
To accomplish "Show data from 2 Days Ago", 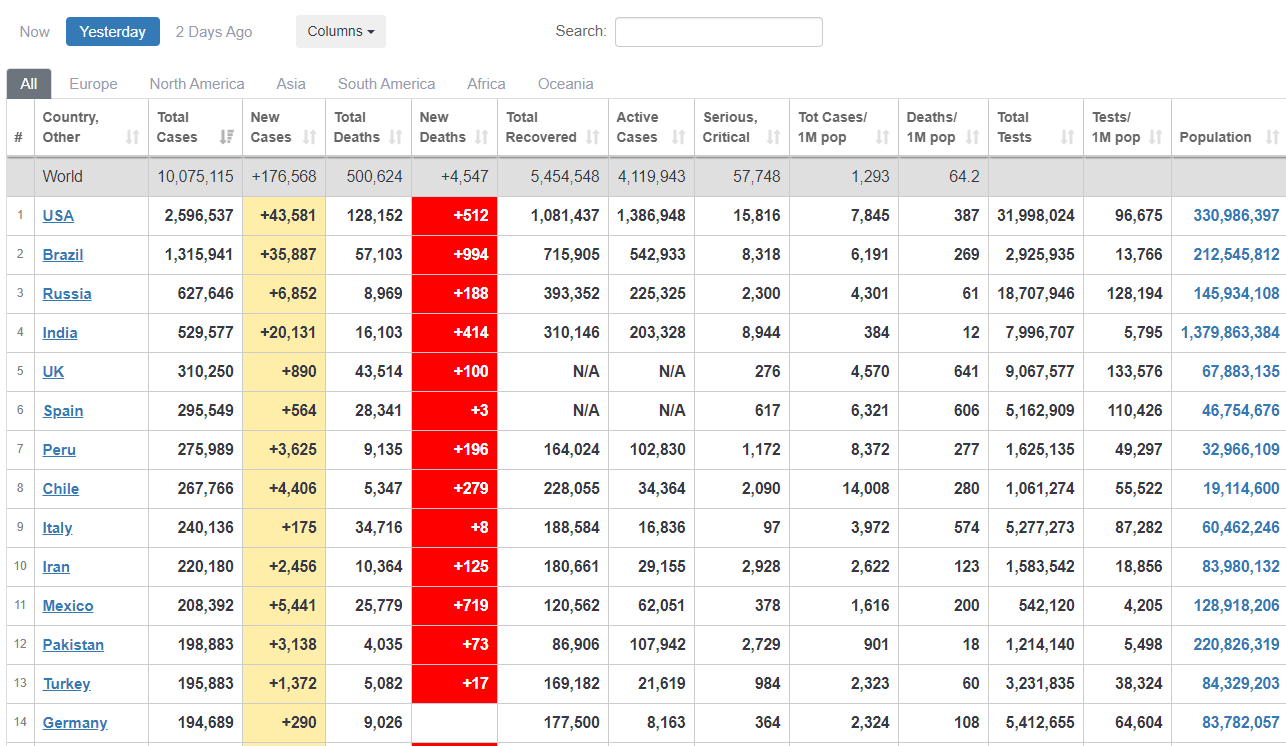I will click(x=214, y=32).
